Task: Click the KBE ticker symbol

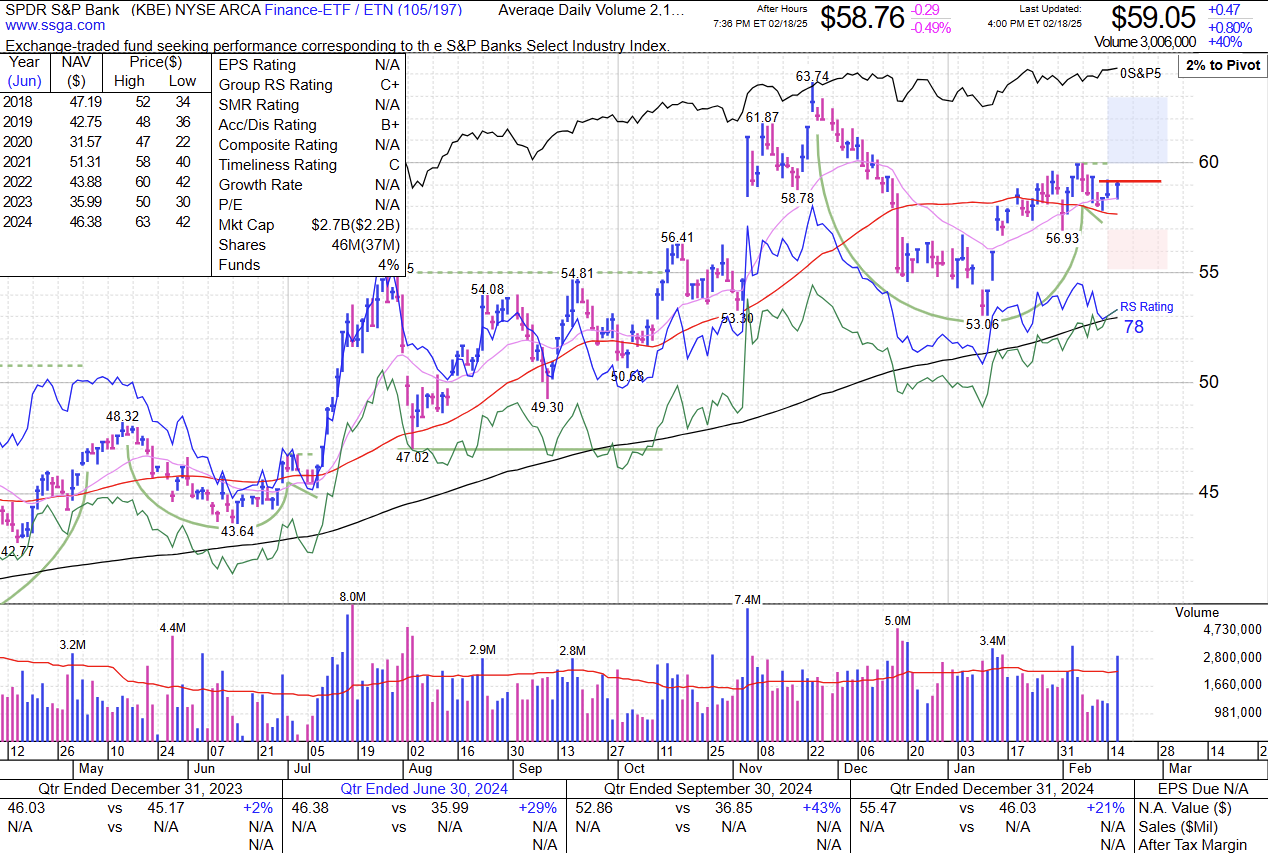Action: (154, 11)
